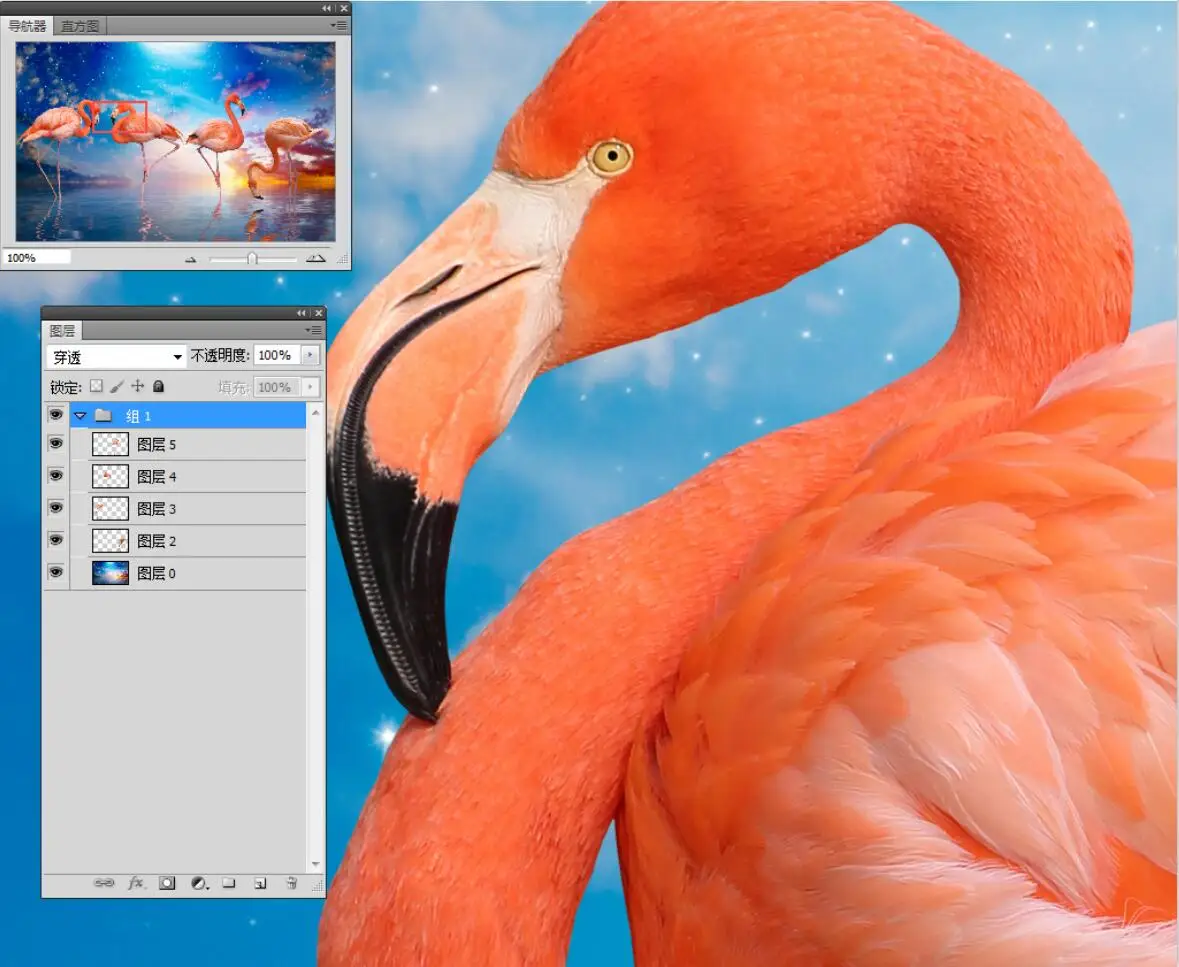Screen dimensions: 1179x967
Task: Click the link layers icon
Action: (x=104, y=883)
